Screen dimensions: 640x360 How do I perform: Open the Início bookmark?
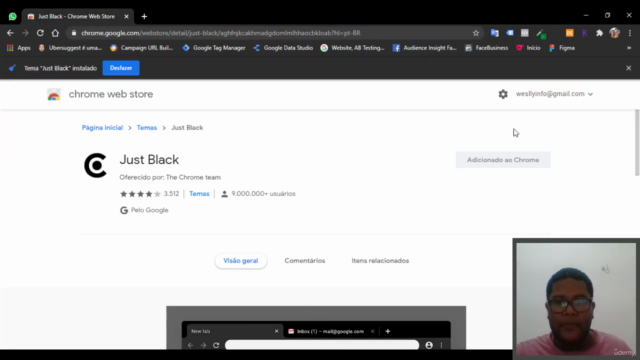[x=528, y=48]
